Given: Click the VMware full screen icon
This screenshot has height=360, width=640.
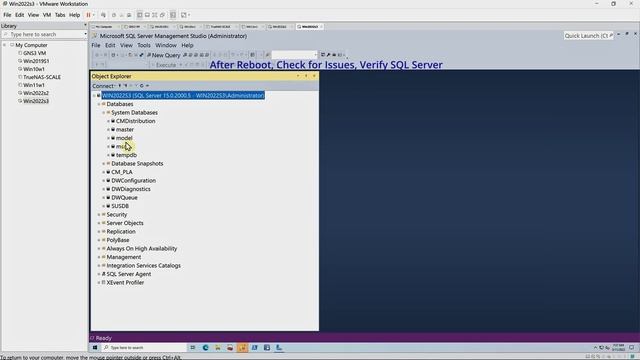Looking at the screenshot, I should (155, 15).
